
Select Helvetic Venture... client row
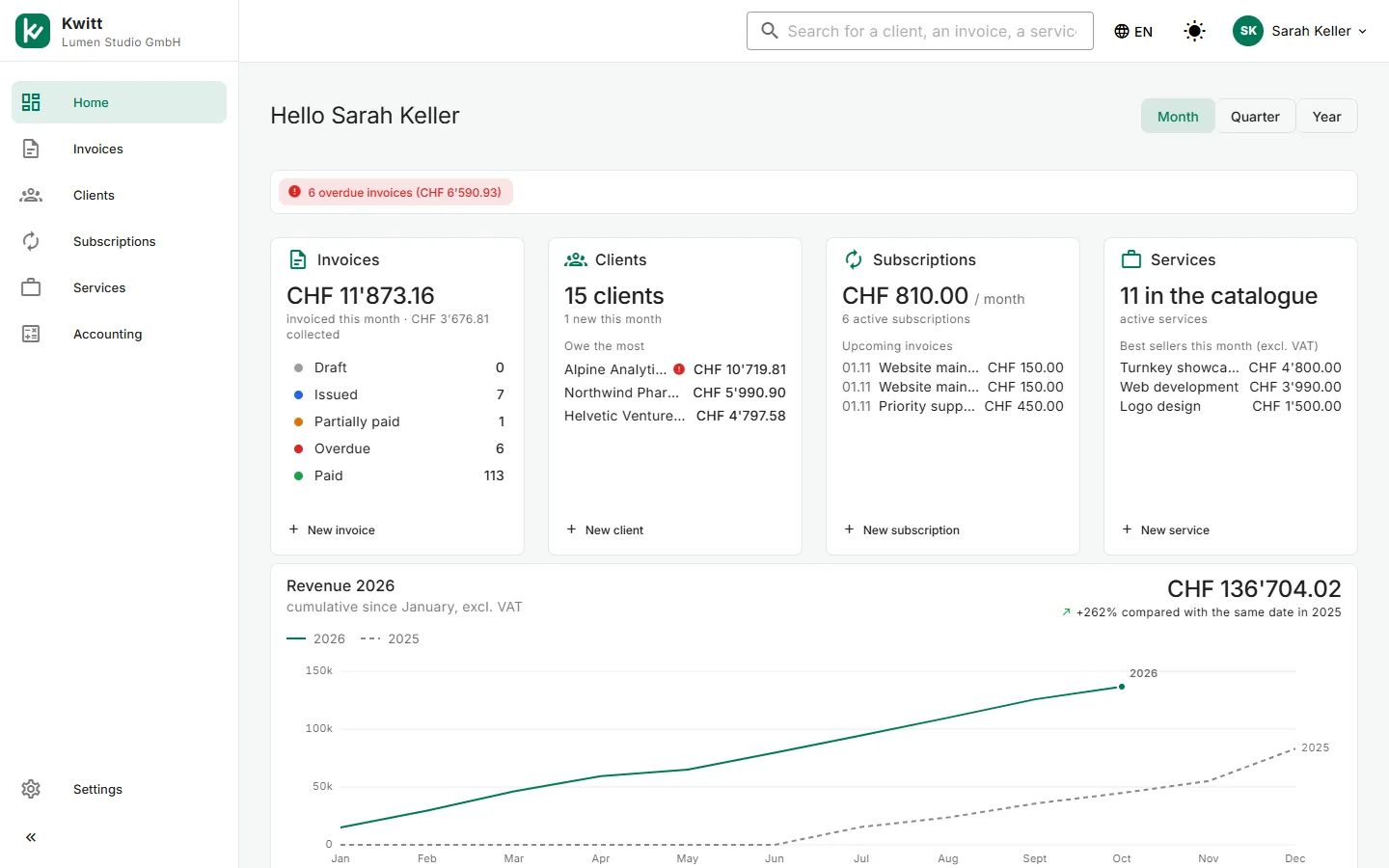click(x=675, y=416)
